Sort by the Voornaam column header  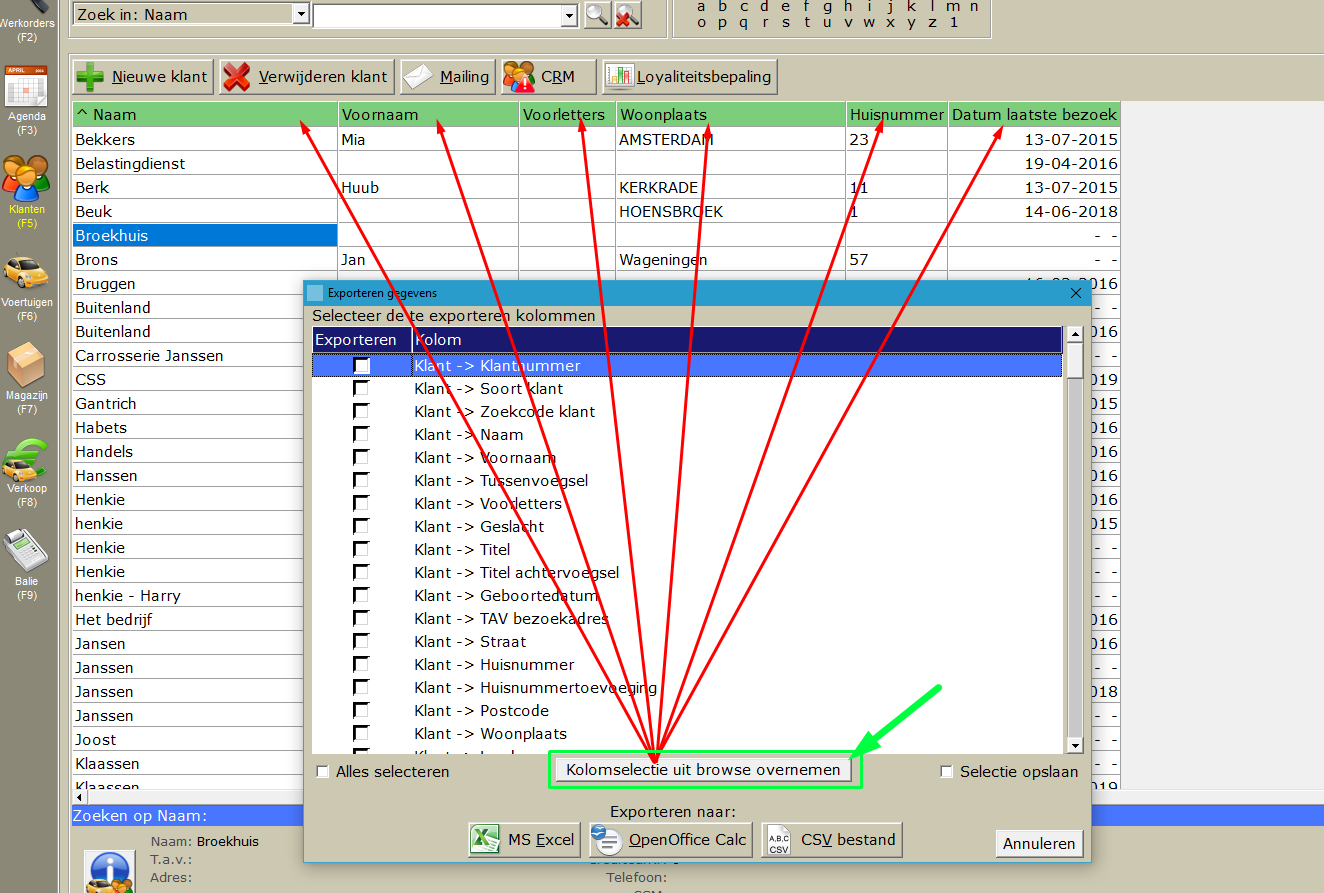[x=428, y=115]
